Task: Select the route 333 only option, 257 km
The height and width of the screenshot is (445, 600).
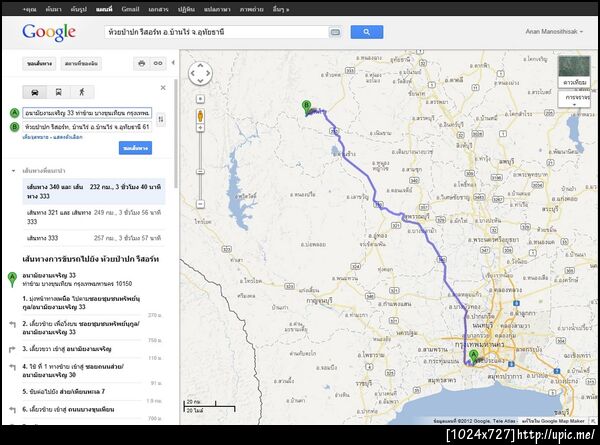Action: [x=94, y=238]
